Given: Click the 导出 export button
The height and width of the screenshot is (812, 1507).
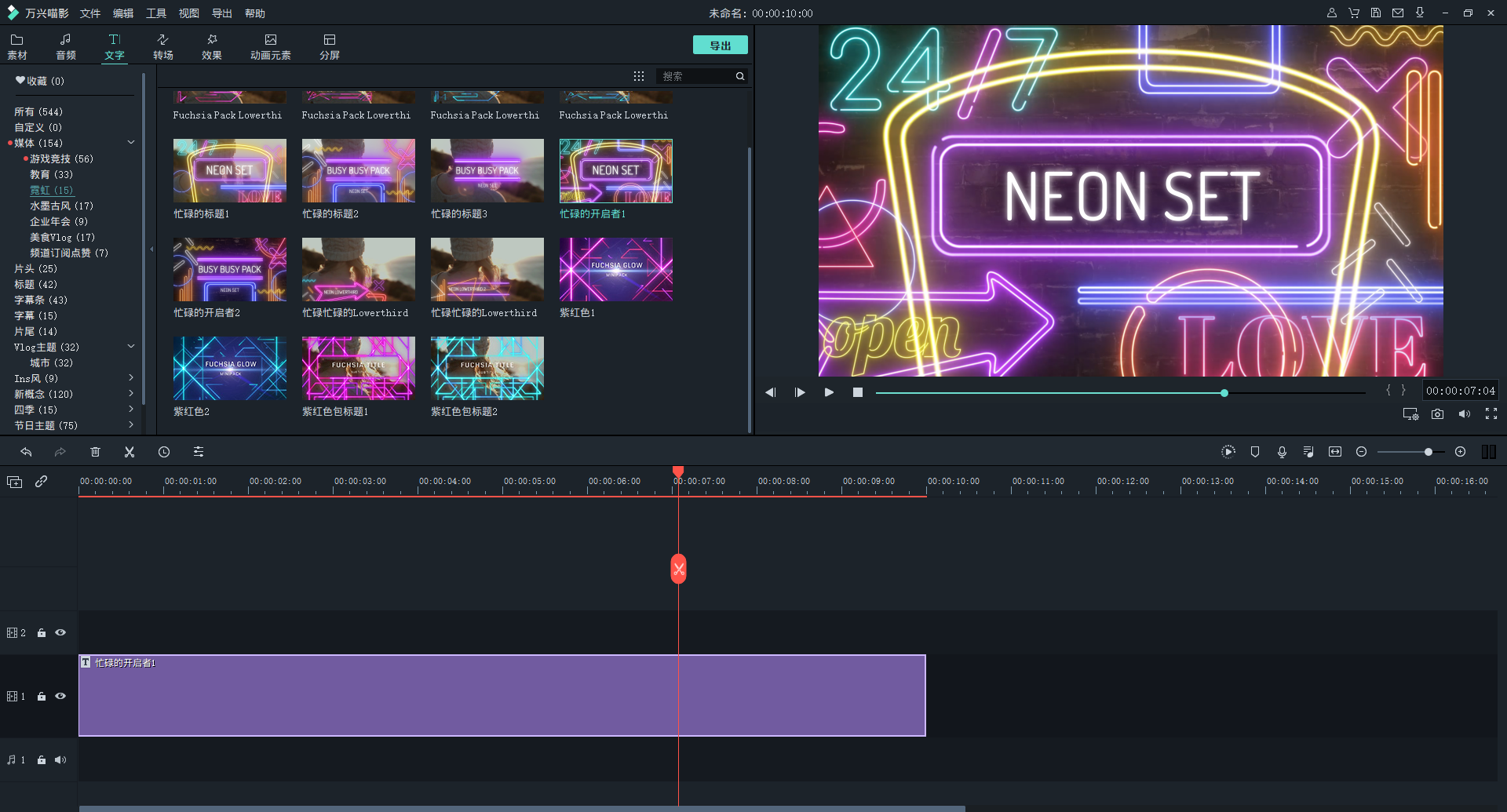Looking at the screenshot, I should pyautogui.click(x=720, y=46).
